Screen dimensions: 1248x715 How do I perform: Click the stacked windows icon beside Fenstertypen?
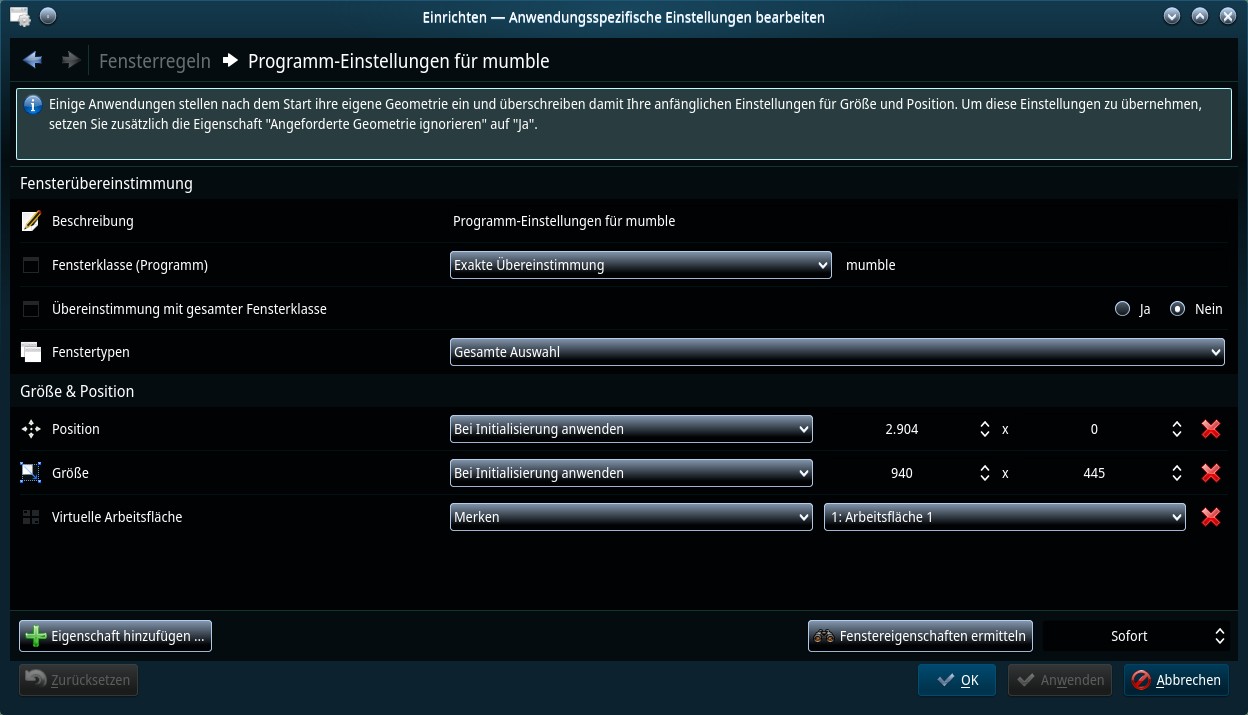pos(31,352)
